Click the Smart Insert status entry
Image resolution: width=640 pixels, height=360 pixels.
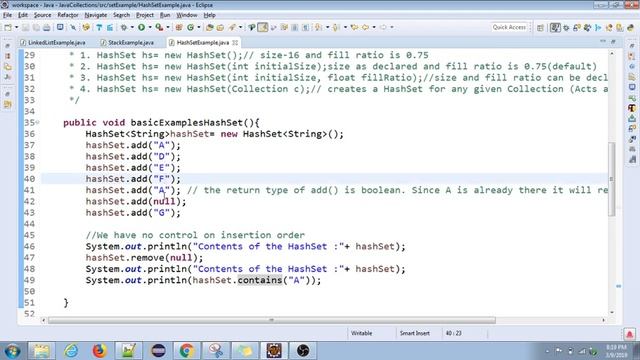point(414,333)
